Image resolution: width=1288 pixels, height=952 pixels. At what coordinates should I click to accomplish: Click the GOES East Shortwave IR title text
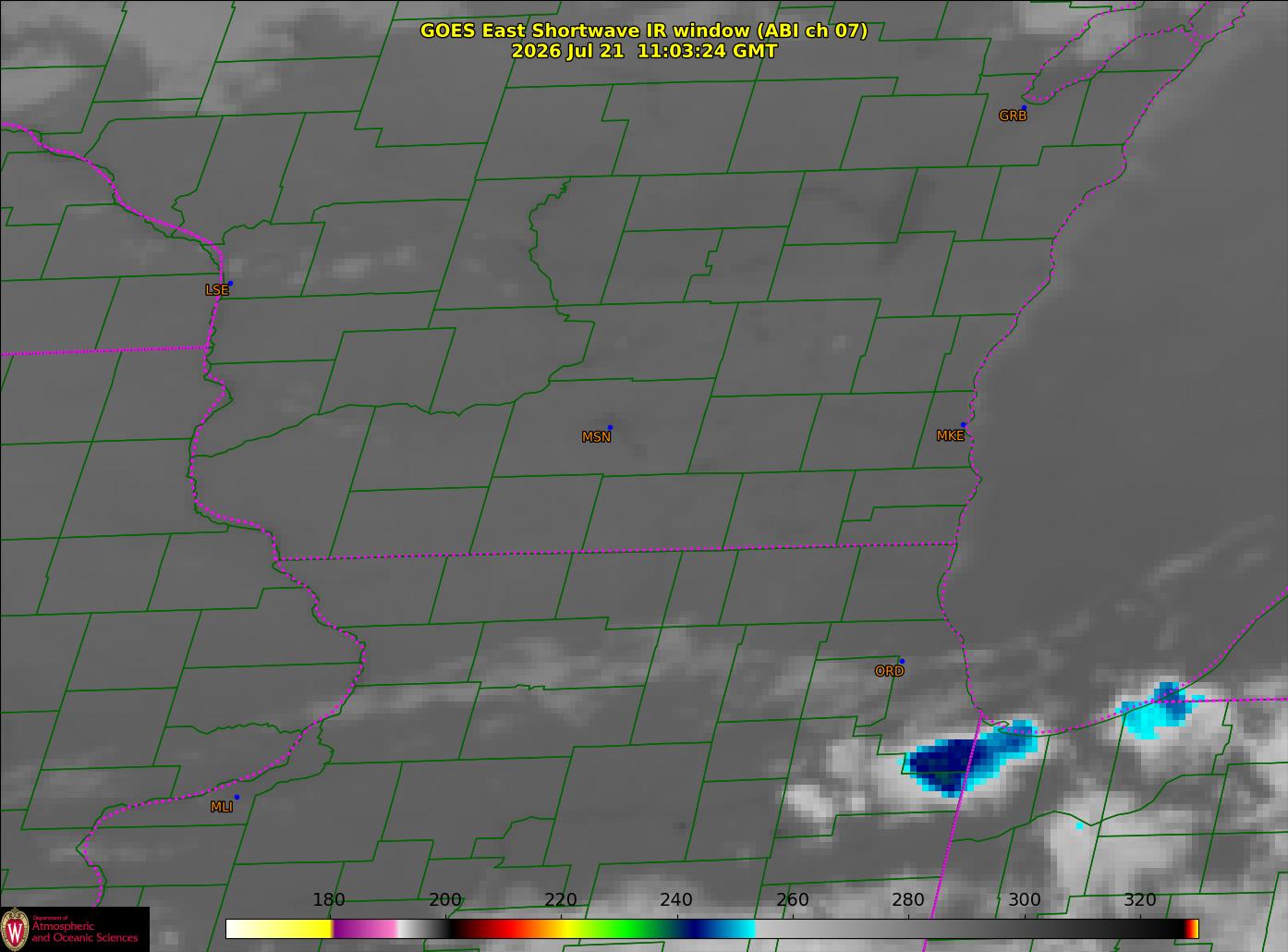(644, 31)
